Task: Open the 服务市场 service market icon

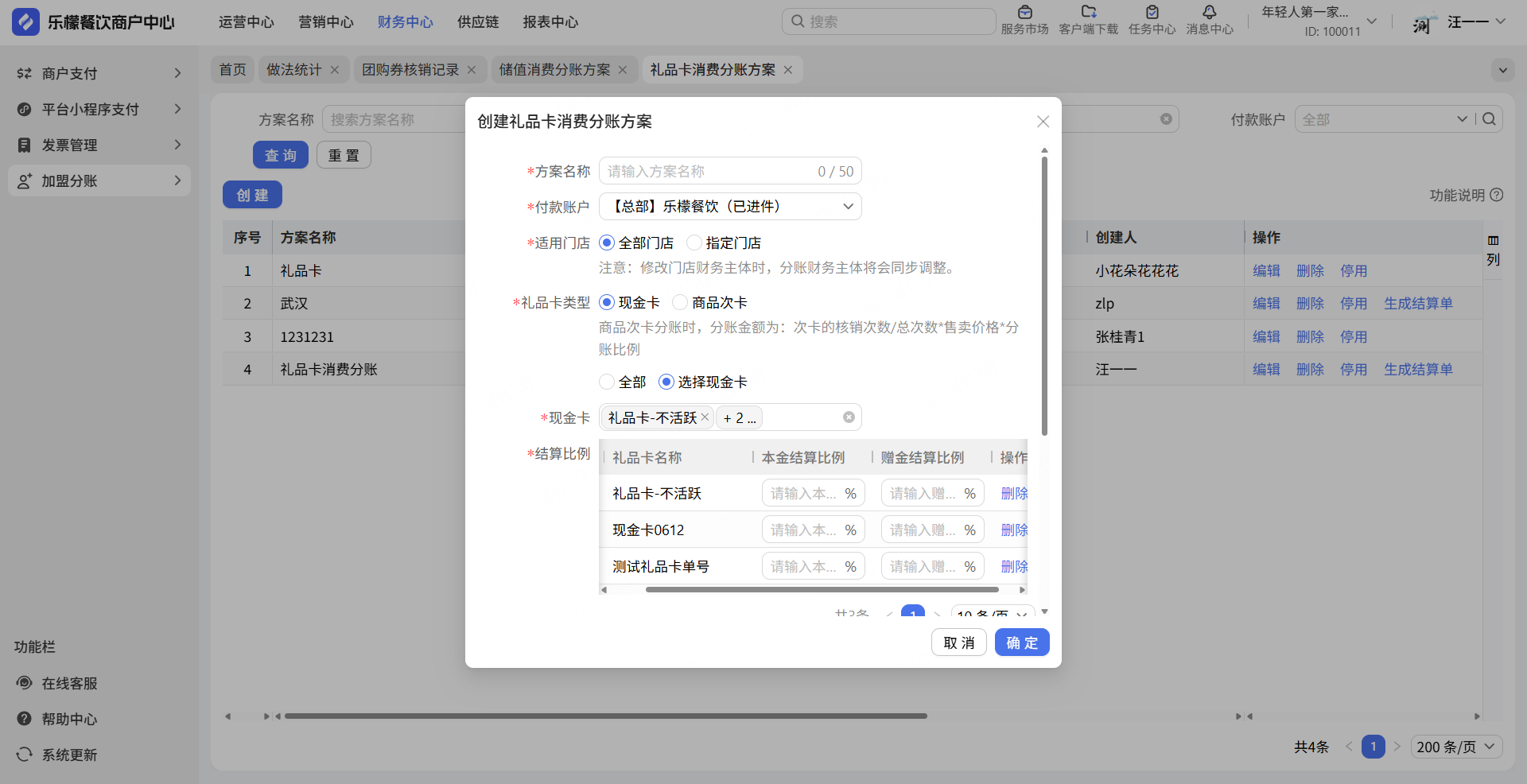Action: pos(1024,13)
